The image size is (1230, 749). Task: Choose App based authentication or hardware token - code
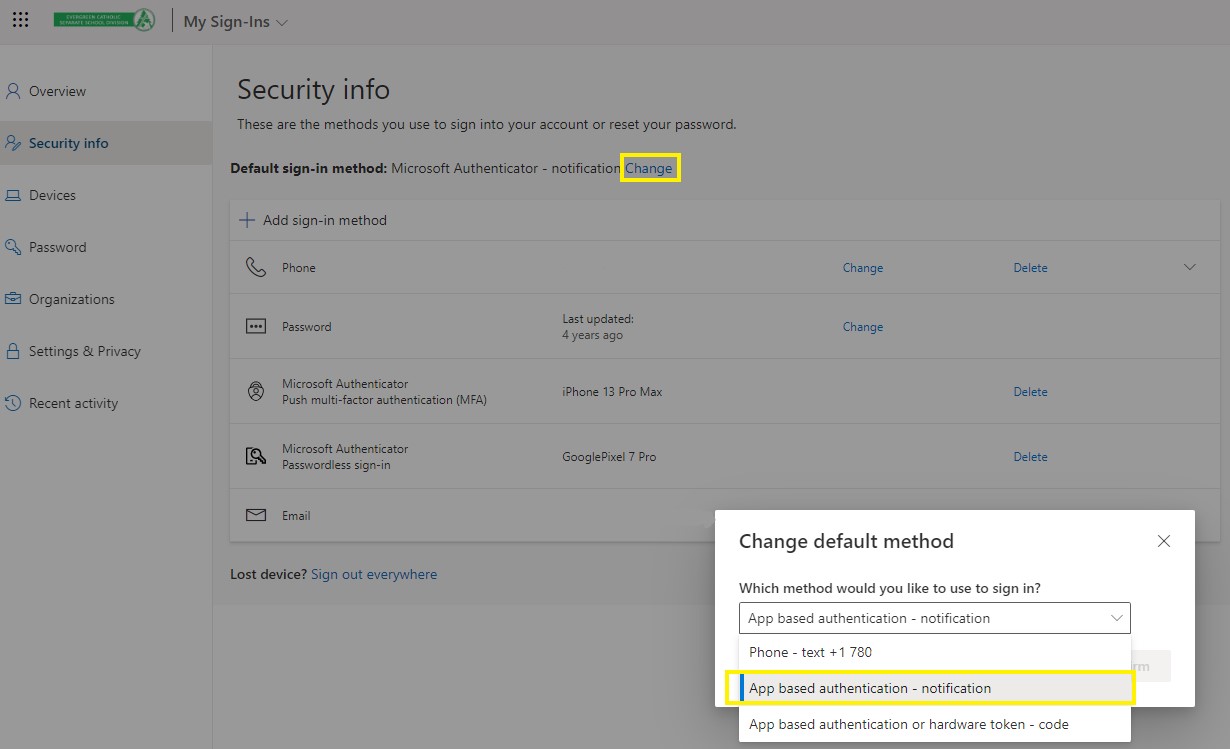934,724
